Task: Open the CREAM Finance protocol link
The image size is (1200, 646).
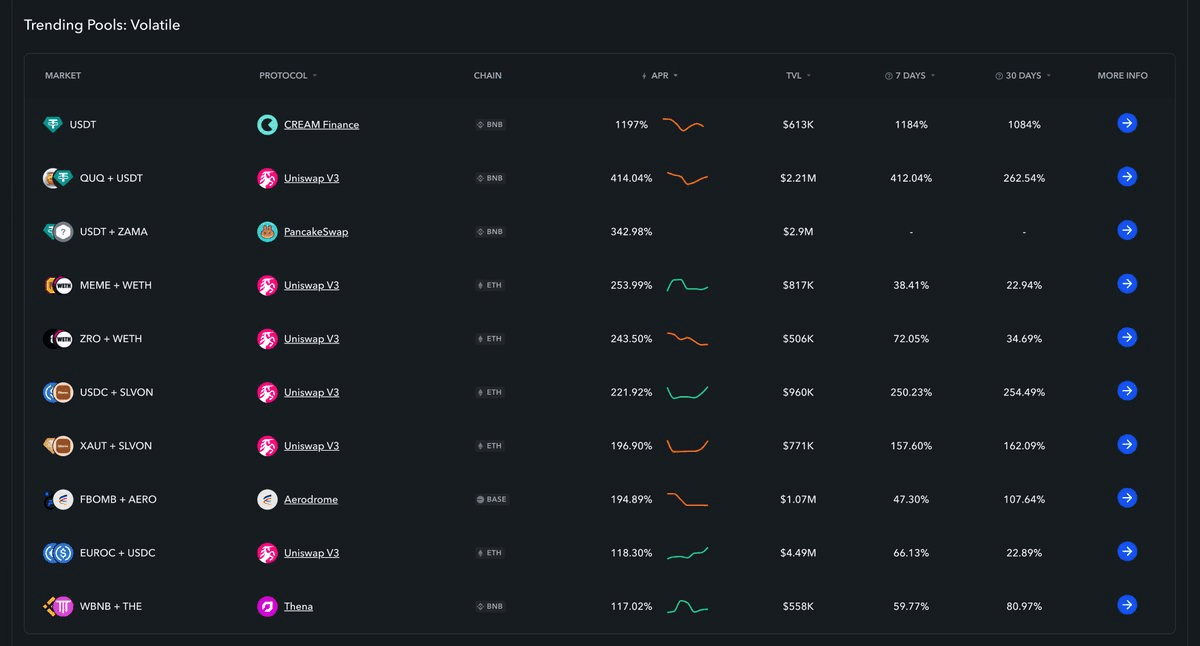Action: (x=321, y=125)
